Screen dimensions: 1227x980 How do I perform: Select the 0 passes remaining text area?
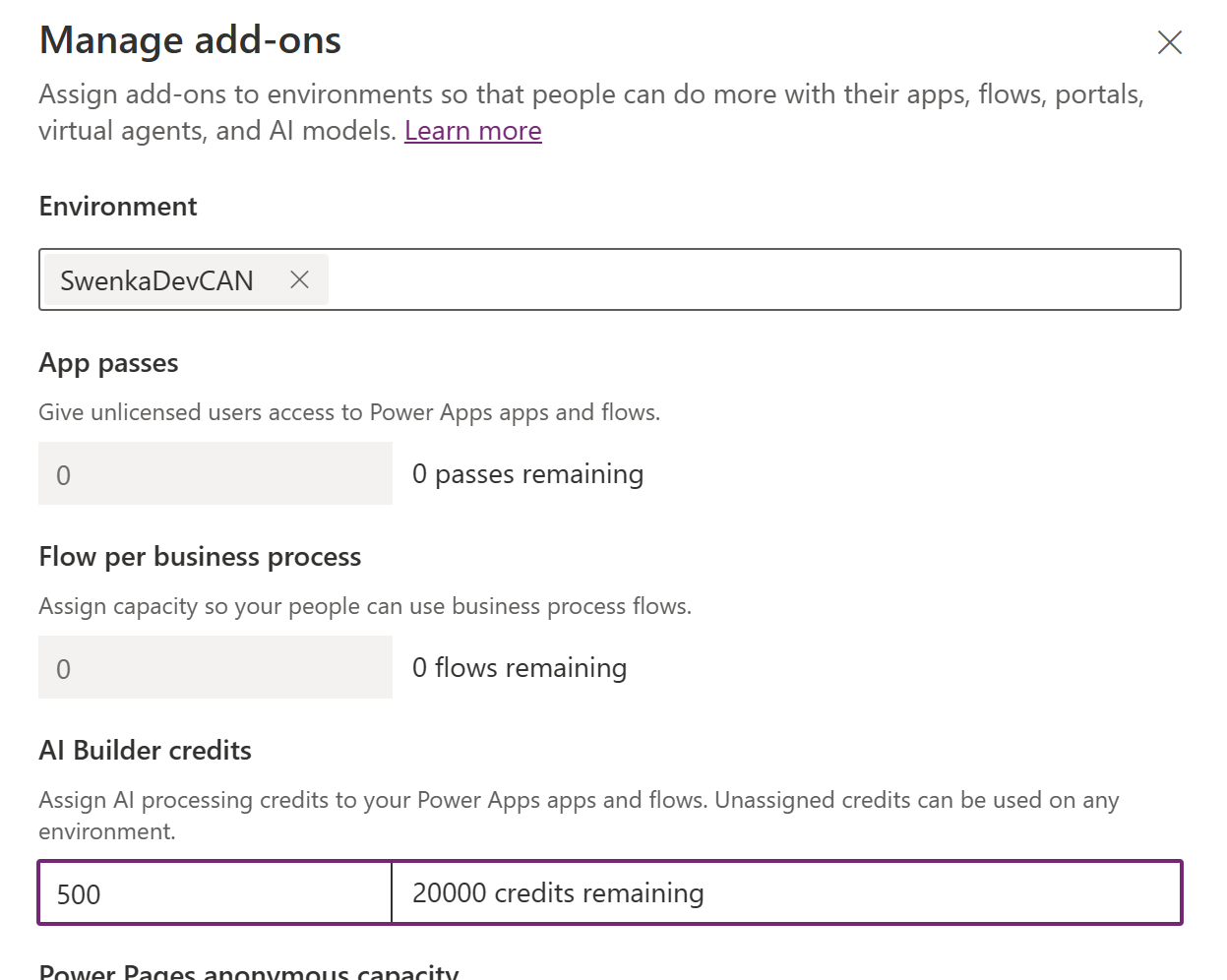tap(527, 473)
